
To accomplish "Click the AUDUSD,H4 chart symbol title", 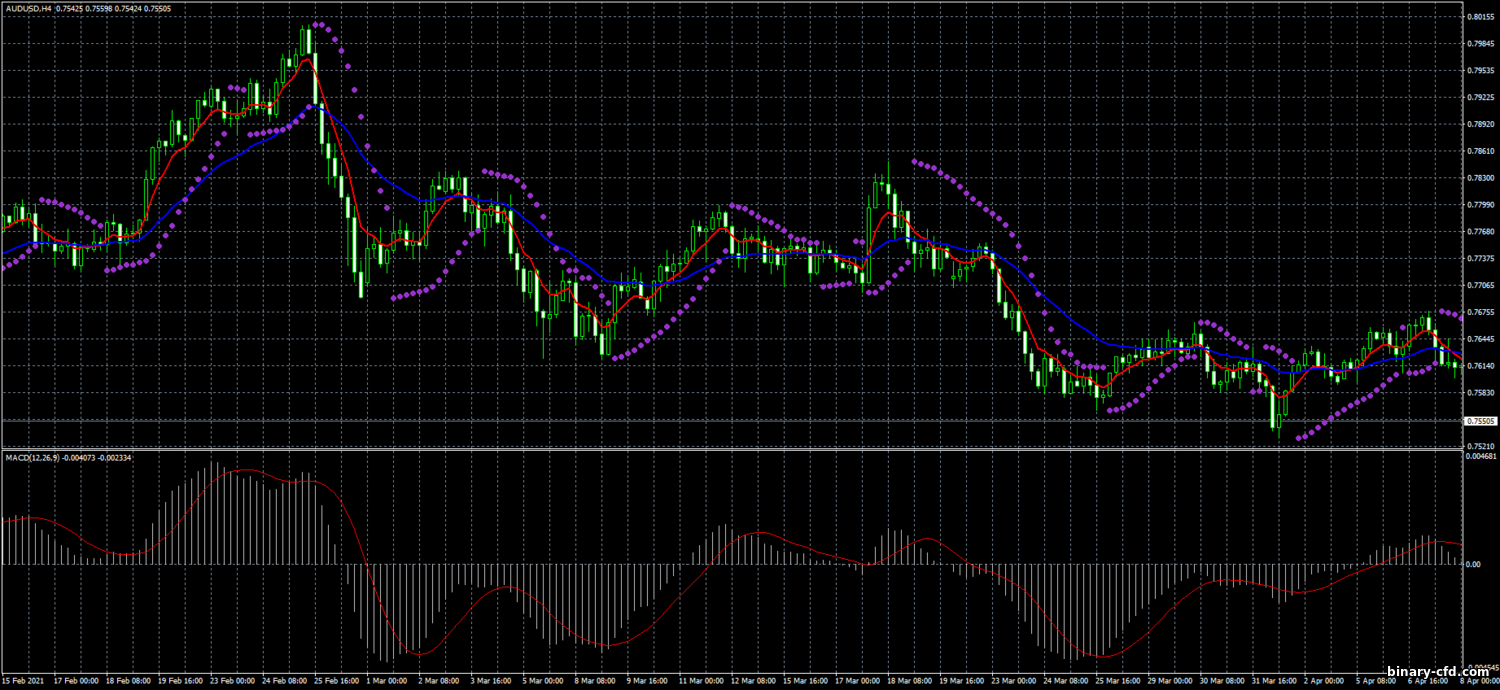I will click(x=27, y=8).
